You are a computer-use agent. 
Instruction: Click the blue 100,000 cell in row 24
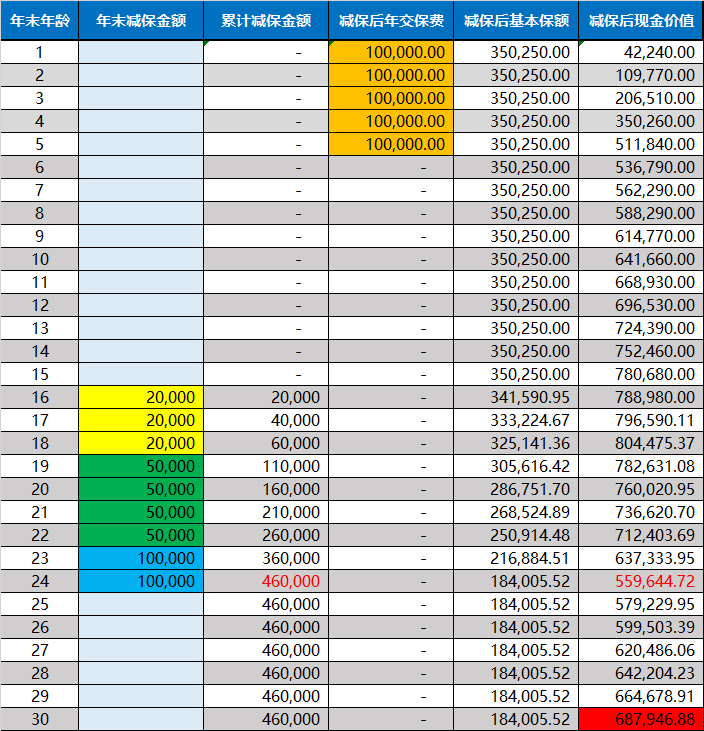pyautogui.click(x=141, y=581)
